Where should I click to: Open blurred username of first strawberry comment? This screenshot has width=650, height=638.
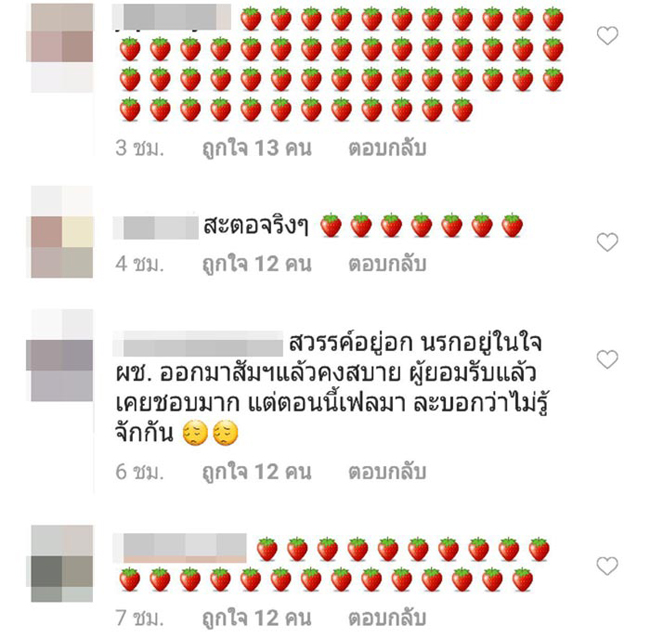tap(172, 17)
